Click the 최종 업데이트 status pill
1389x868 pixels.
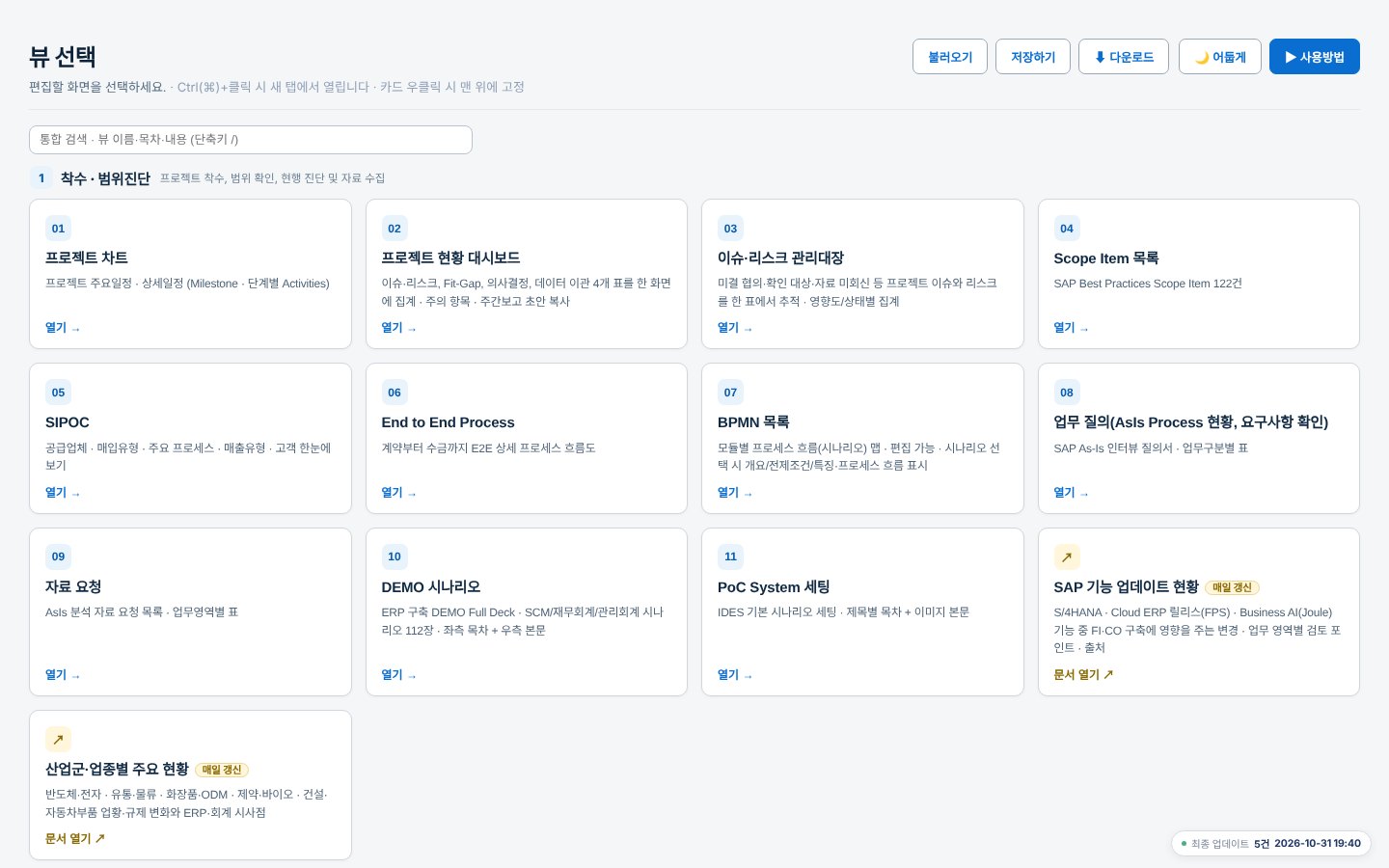pyautogui.click(x=1271, y=844)
